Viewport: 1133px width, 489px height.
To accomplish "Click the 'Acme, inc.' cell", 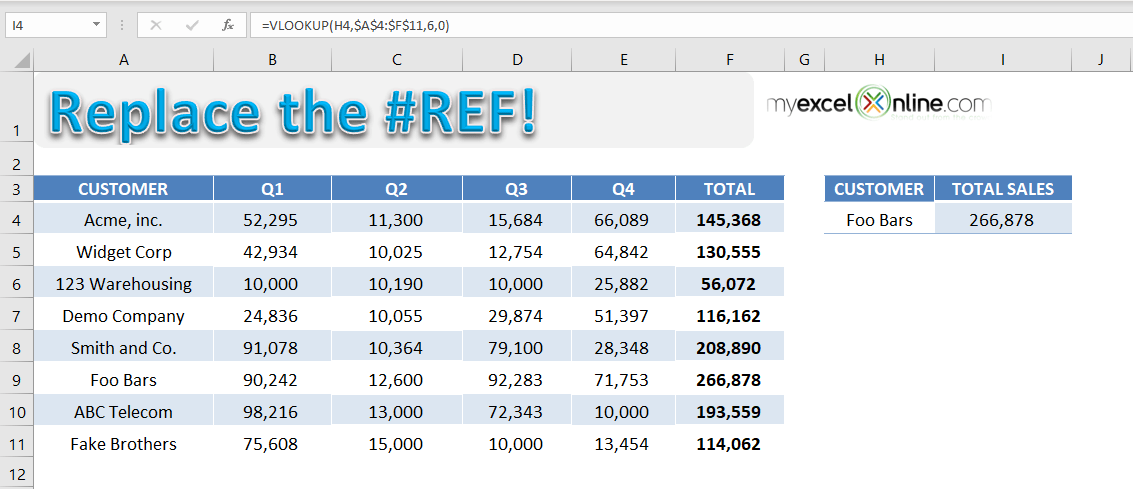I will pyautogui.click(x=124, y=220).
